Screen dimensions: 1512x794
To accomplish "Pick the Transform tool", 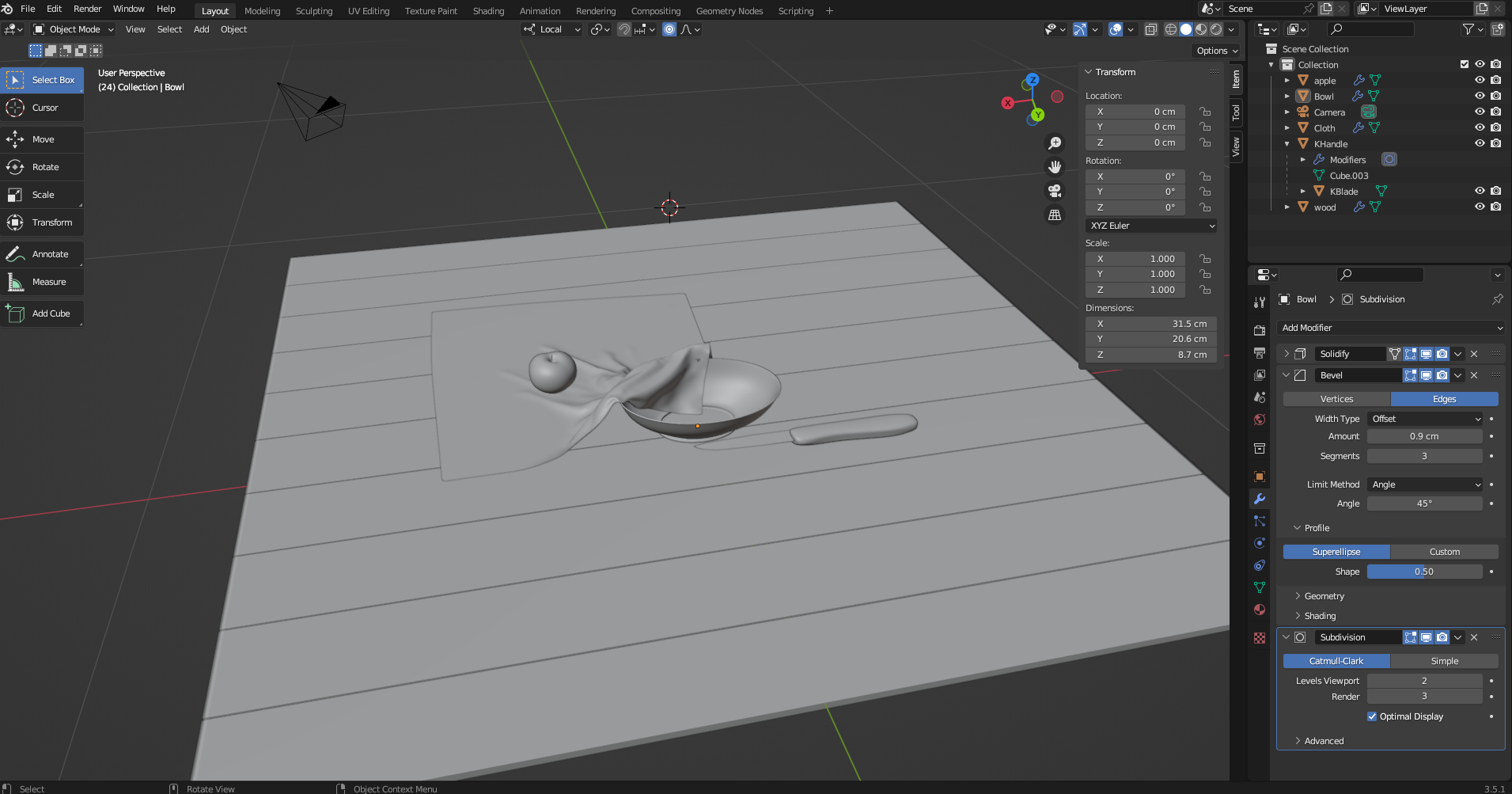I will (x=42, y=222).
